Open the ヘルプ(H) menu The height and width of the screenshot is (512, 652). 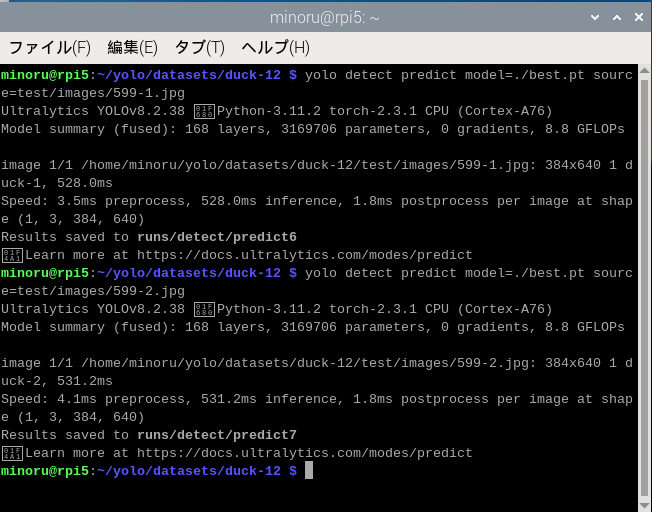[x=276, y=48]
